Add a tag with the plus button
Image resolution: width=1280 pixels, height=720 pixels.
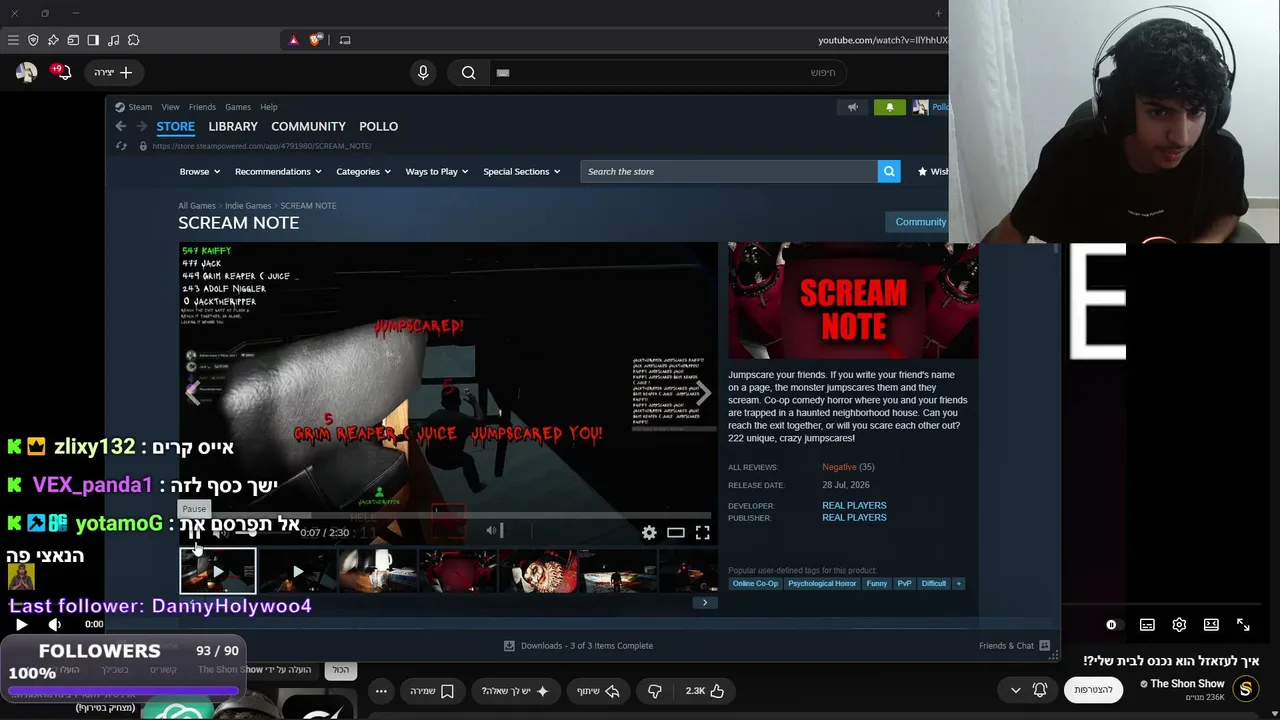[x=958, y=583]
